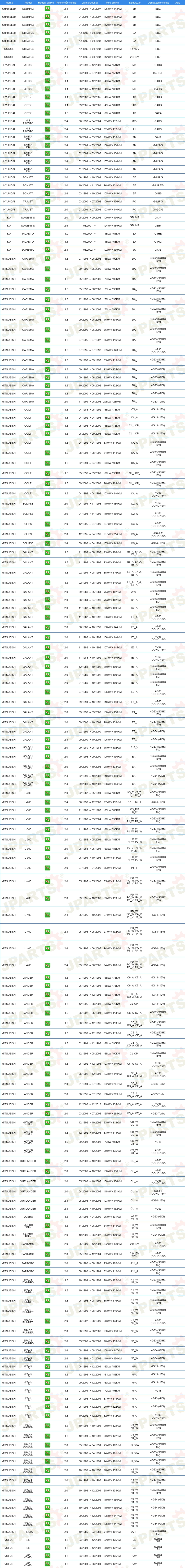Click the Model column header
This screenshot has width=185, height=1568.
click(28, 2)
